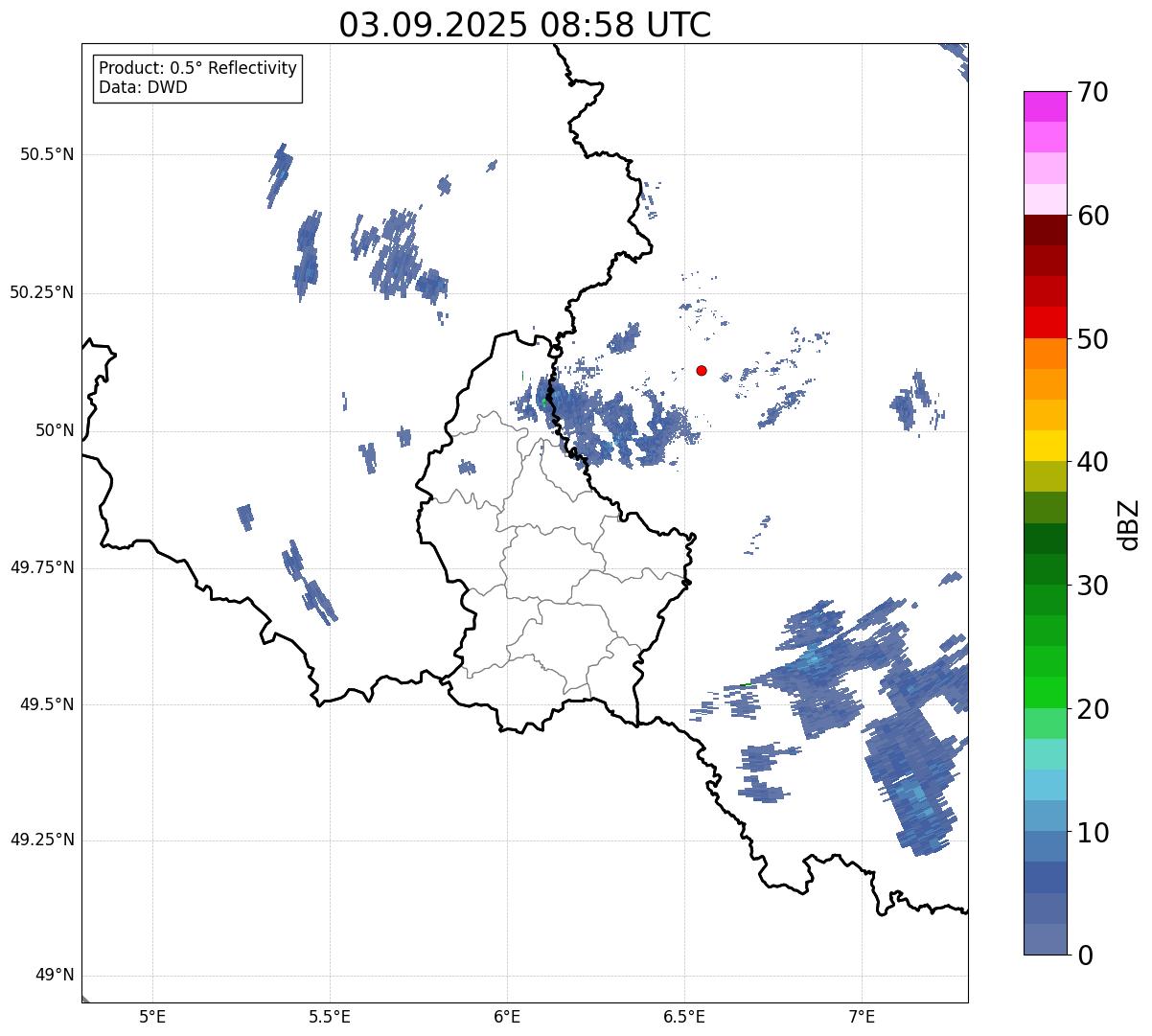Viewport: 1152px width, 1036px height.
Task: Click the 6°E longitude tick label
Action: coord(507,1017)
